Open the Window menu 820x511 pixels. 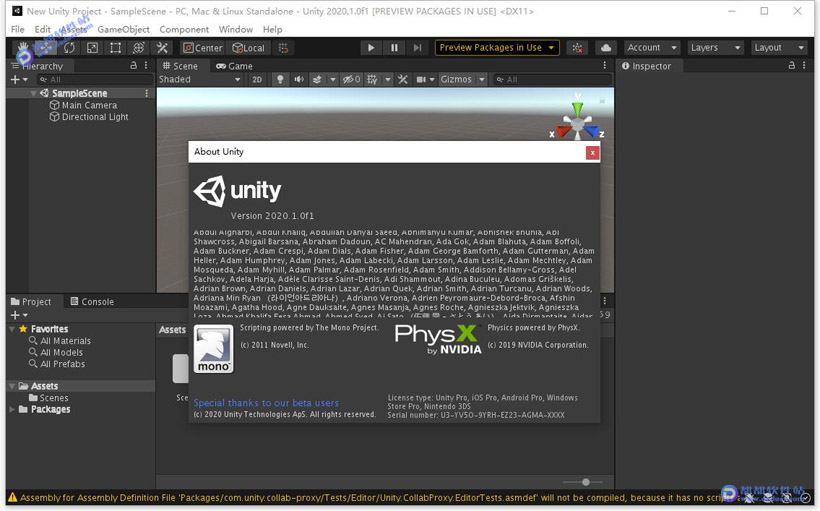(235, 29)
